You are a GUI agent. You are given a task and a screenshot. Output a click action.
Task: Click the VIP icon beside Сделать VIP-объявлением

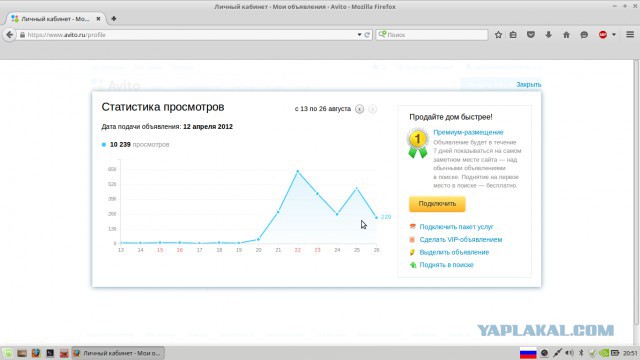(x=412, y=240)
